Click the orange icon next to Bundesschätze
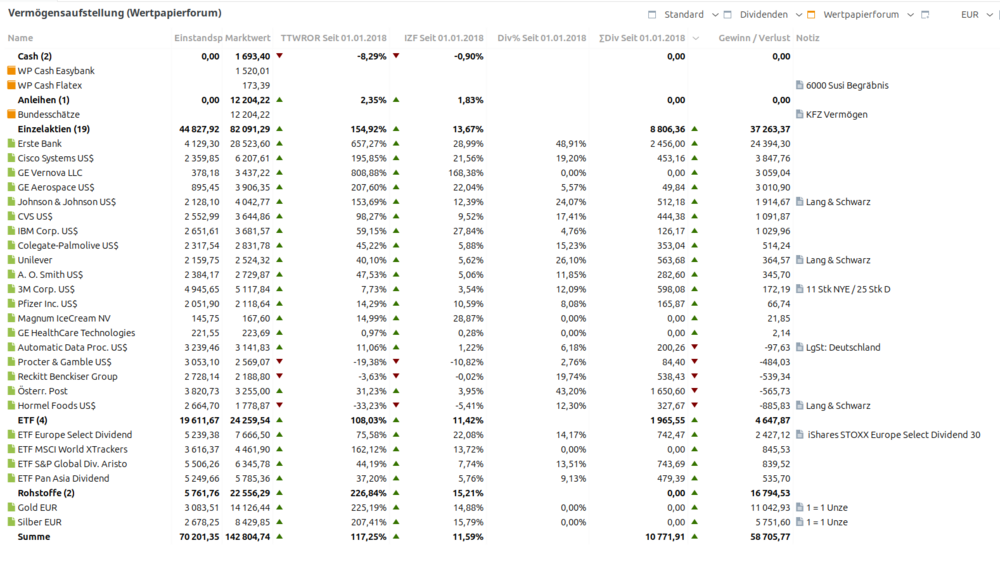Screen dimensions: 1000x569 (x=11, y=114)
